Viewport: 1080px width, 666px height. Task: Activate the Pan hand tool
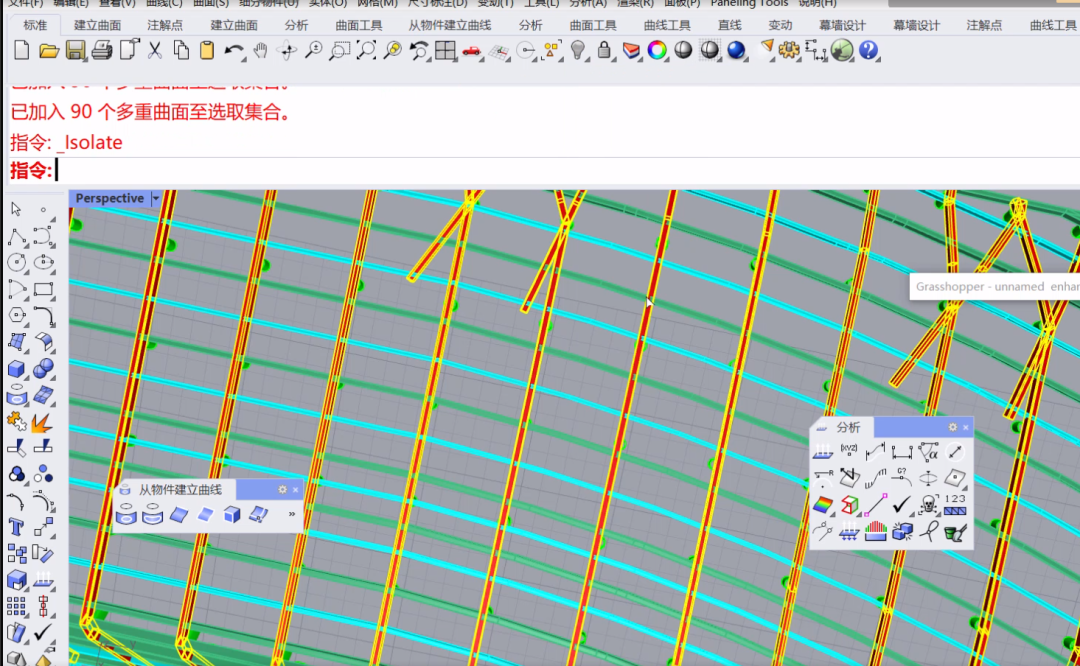pyautogui.click(x=260, y=50)
